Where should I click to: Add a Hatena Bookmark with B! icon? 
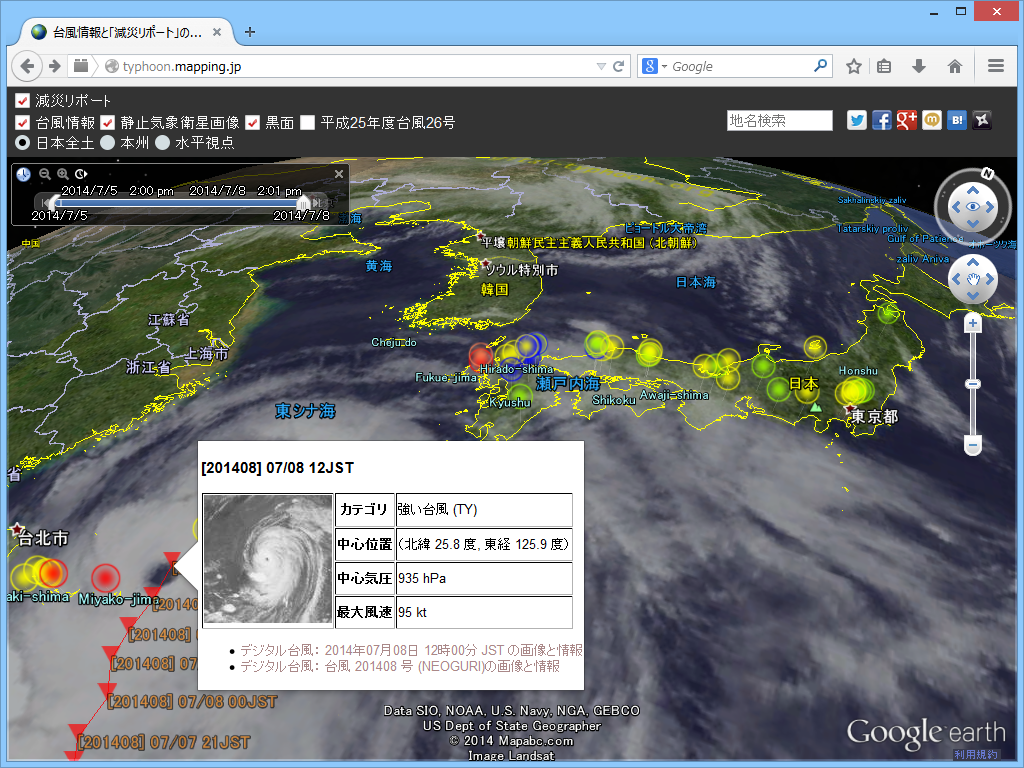click(957, 120)
